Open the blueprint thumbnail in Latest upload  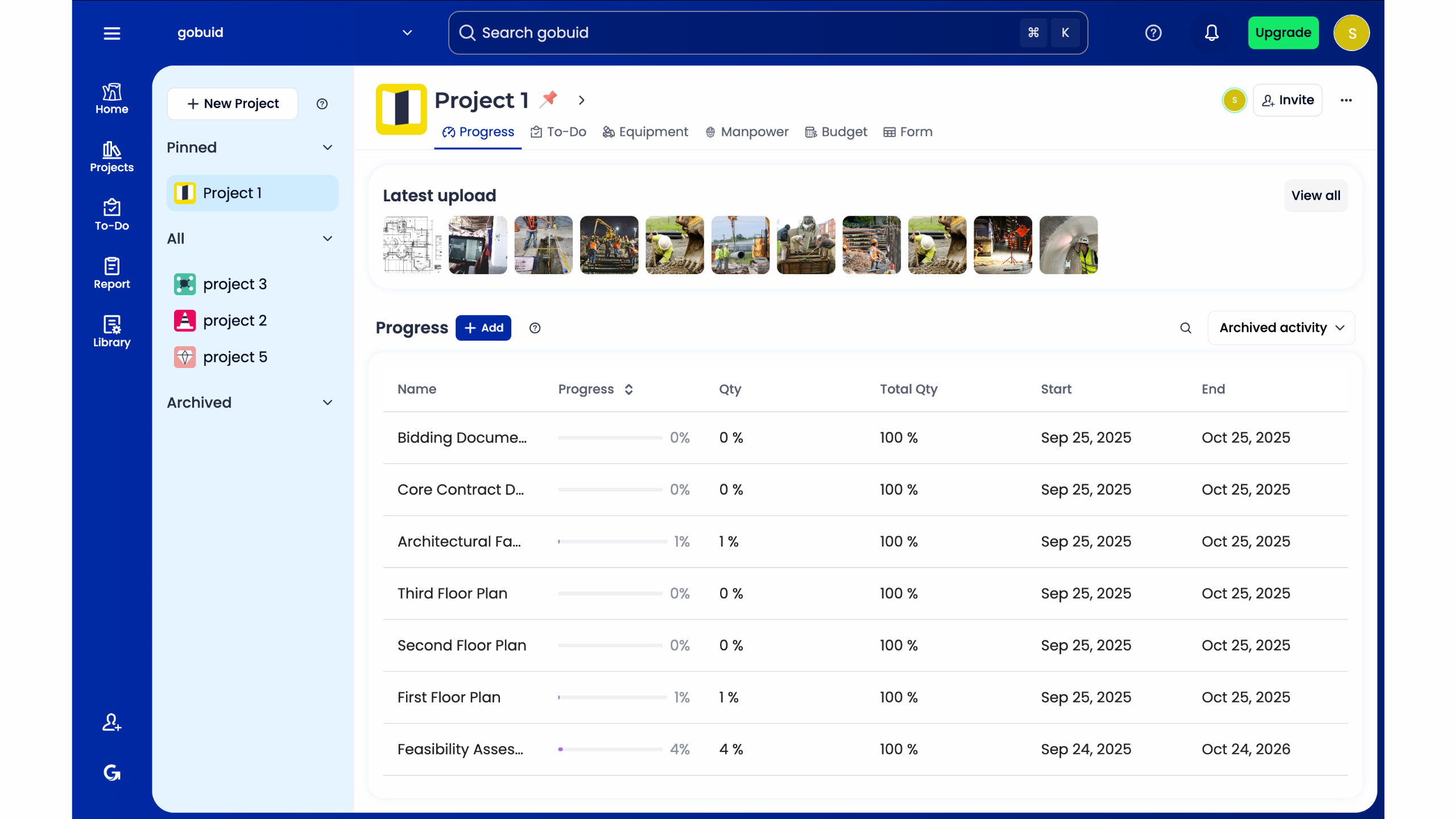coord(412,245)
